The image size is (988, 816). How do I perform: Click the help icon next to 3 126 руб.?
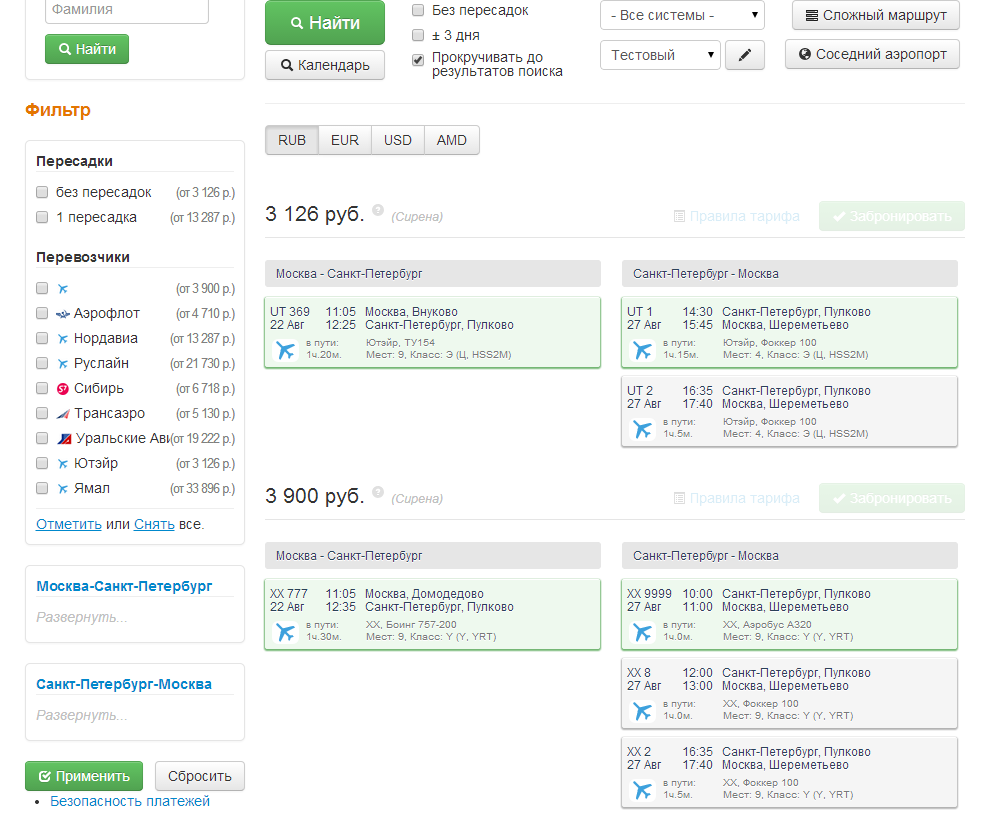click(x=378, y=210)
